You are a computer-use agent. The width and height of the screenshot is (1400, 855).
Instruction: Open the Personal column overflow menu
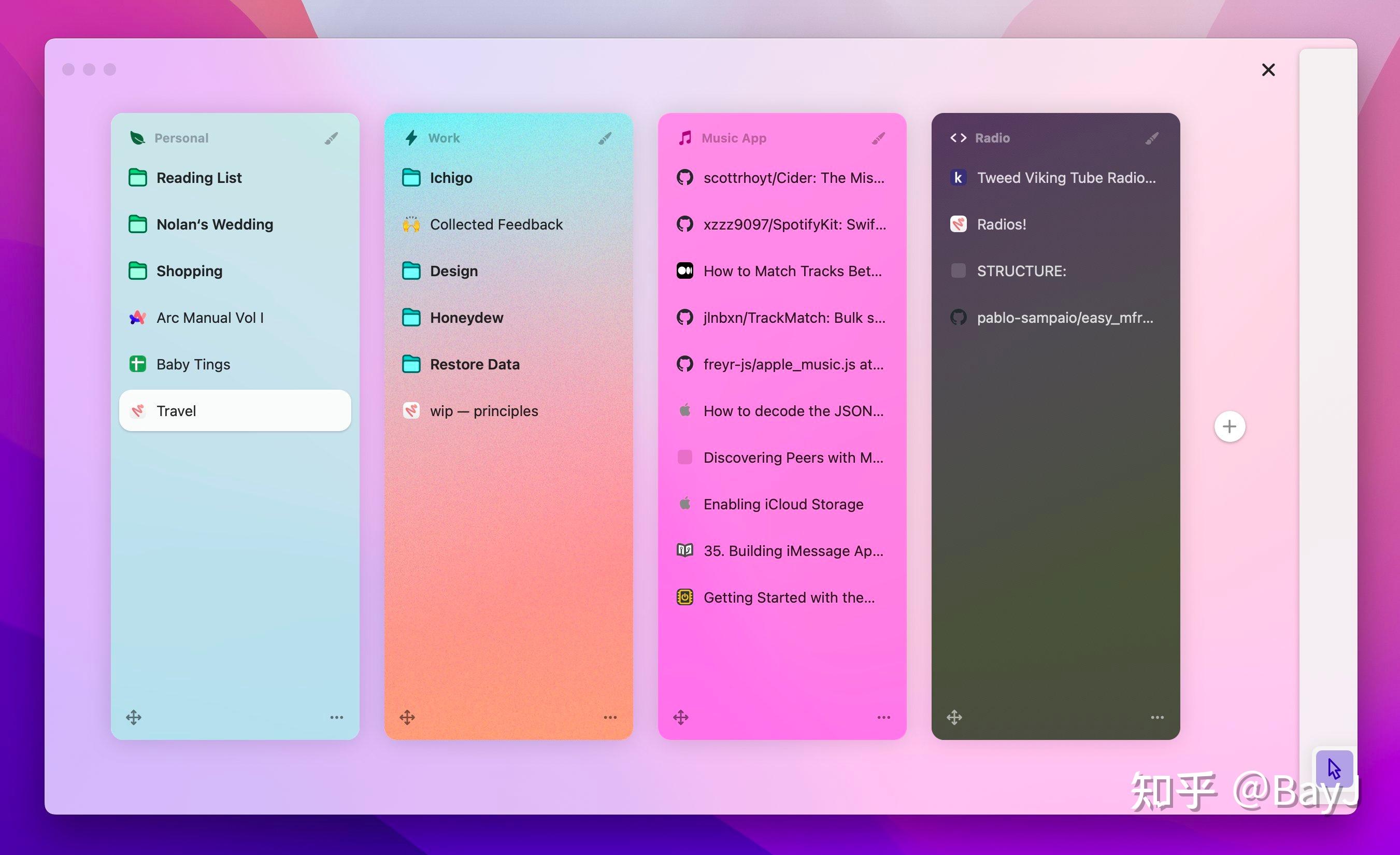pyautogui.click(x=336, y=717)
